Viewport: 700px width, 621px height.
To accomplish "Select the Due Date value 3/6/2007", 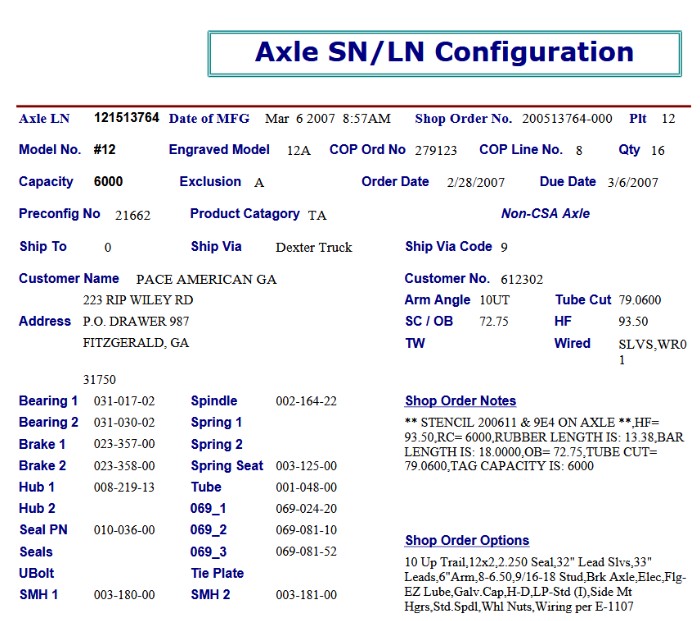I will (x=633, y=183).
